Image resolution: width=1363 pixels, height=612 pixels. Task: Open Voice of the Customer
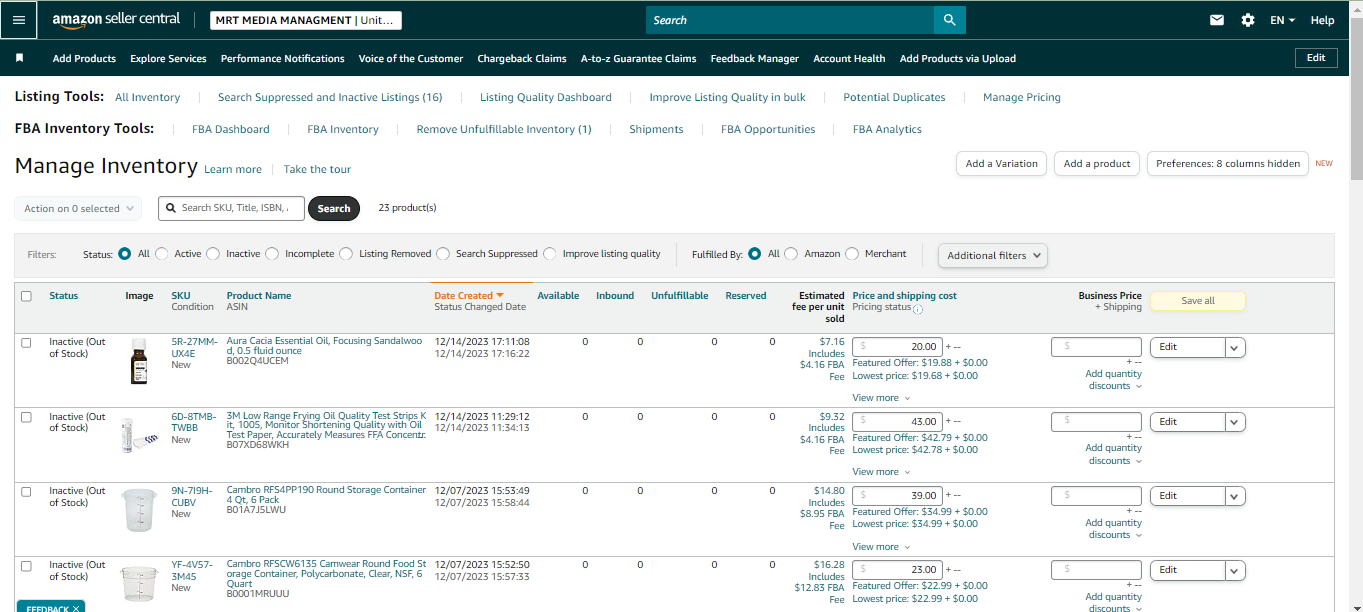[411, 58]
